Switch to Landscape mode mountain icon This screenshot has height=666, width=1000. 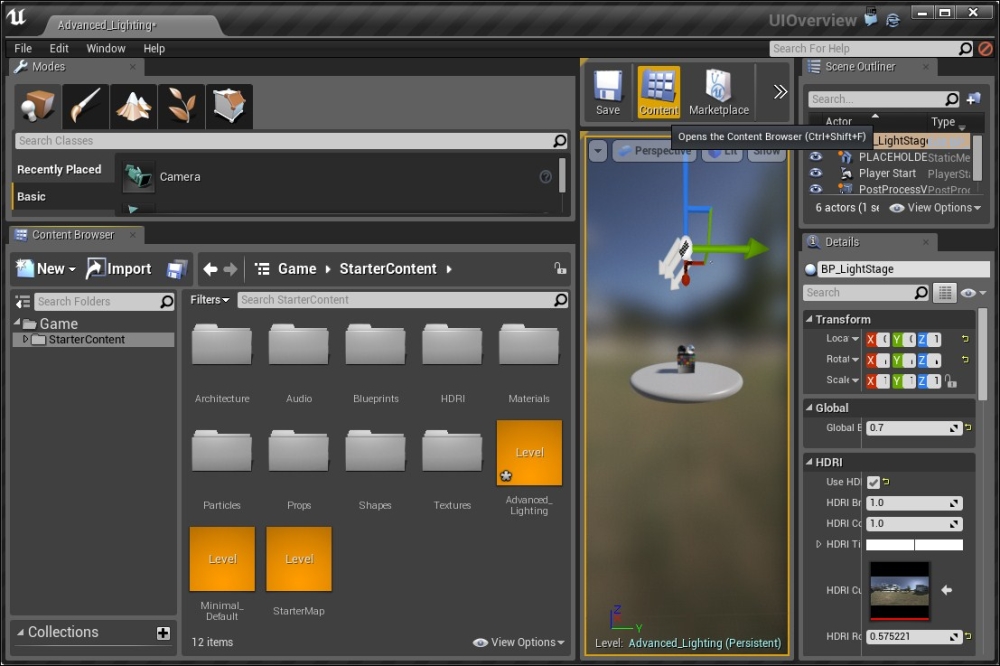[x=134, y=106]
